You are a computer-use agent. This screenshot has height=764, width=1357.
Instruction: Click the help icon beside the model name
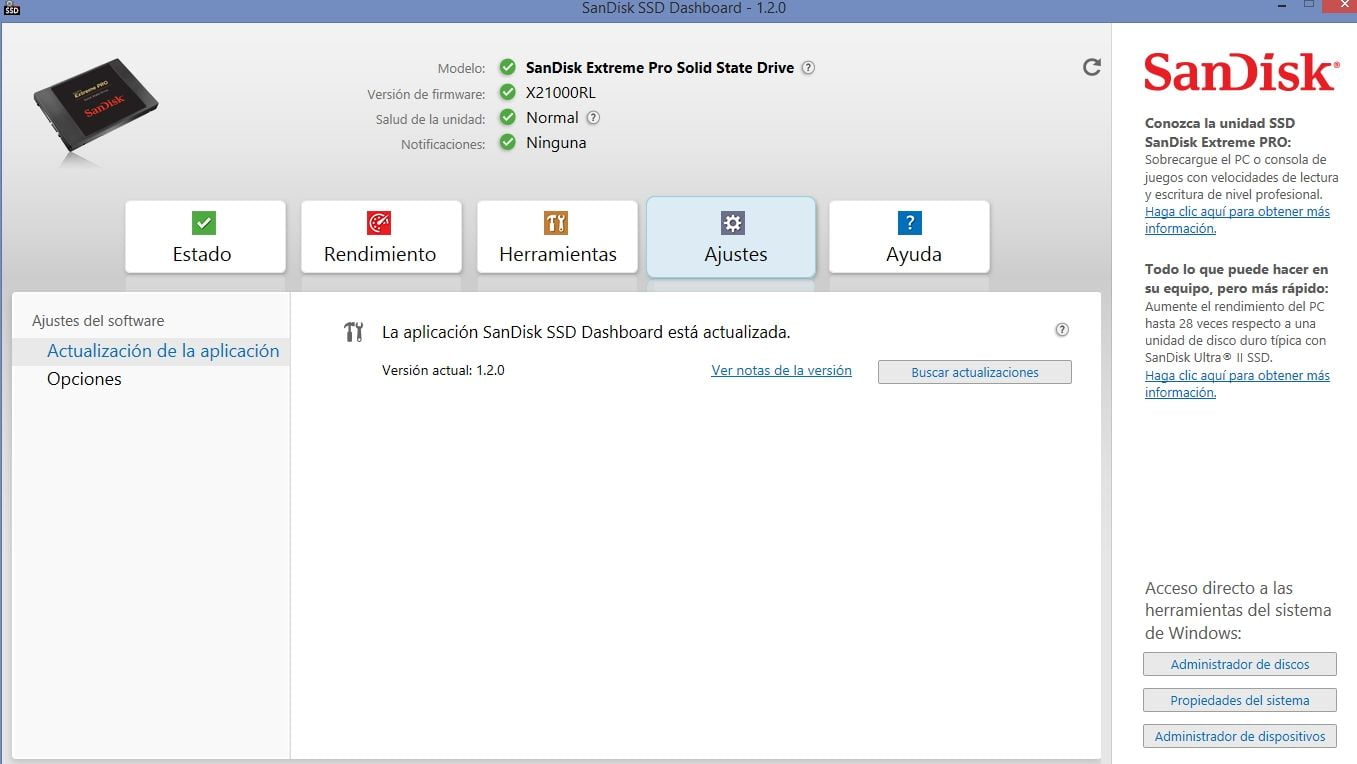[x=808, y=68]
